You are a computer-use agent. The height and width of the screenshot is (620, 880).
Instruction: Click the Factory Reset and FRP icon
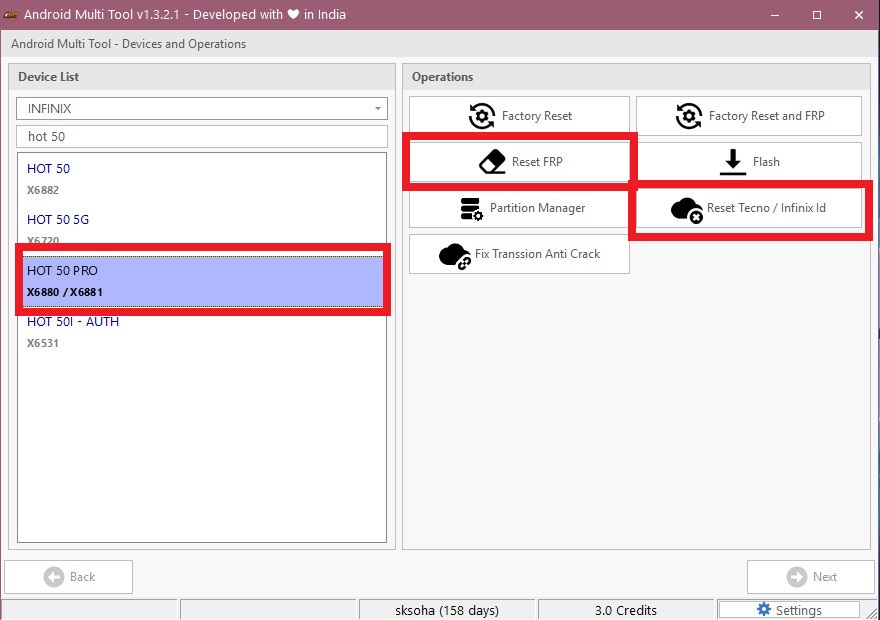tap(689, 116)
